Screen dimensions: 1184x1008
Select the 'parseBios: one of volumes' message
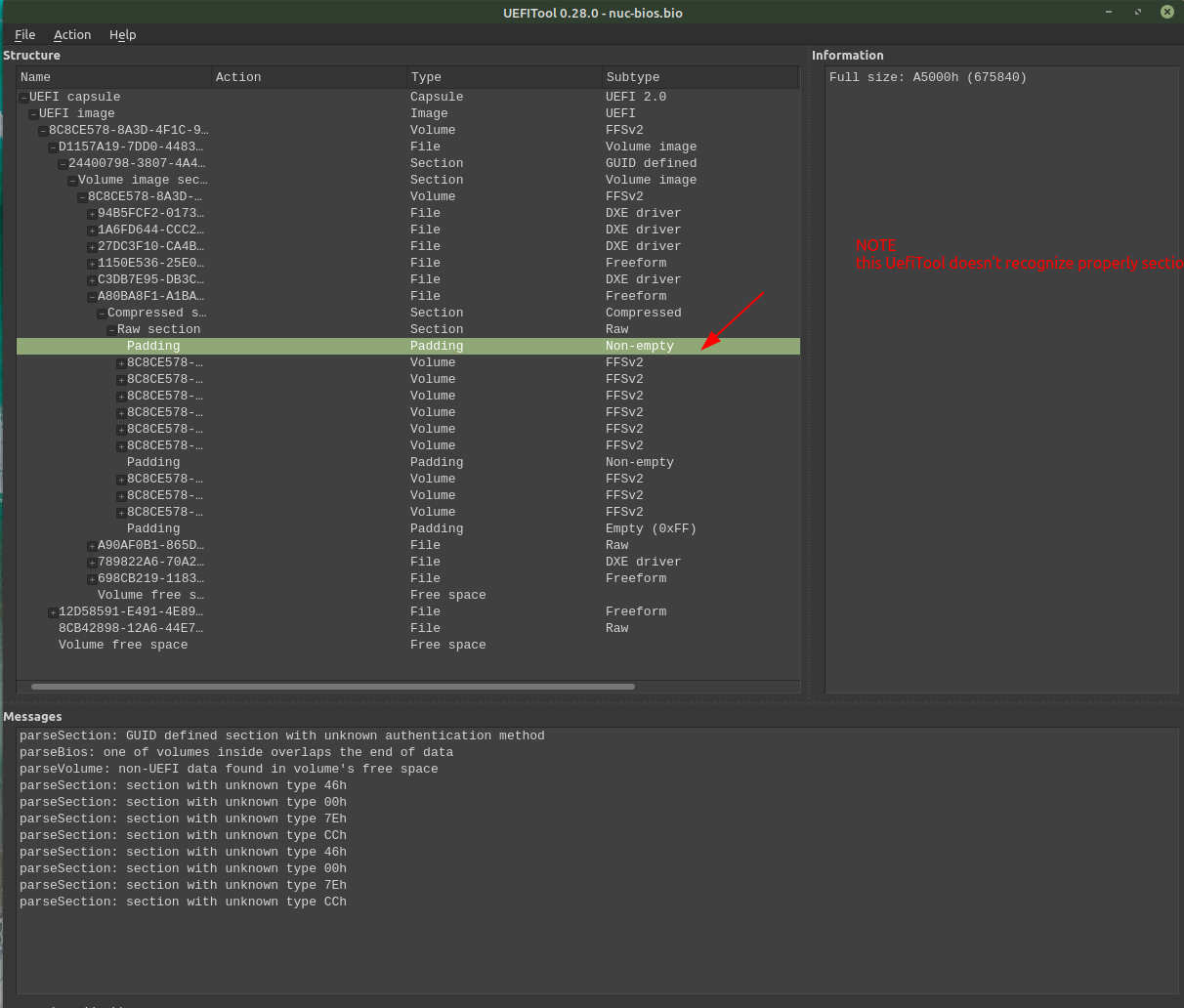point(236,752)
